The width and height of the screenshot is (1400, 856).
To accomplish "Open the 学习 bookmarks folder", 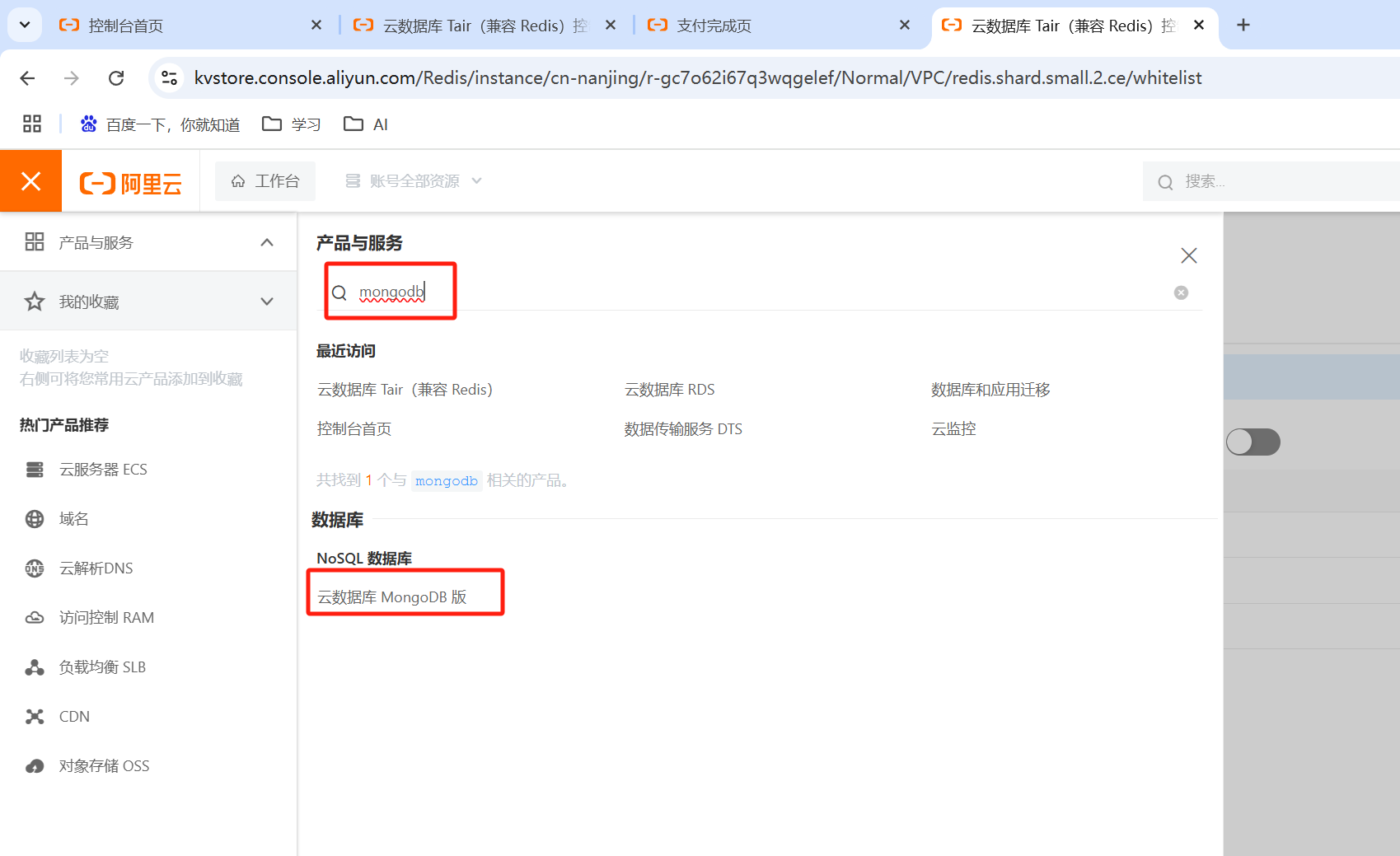I will 291,124.
